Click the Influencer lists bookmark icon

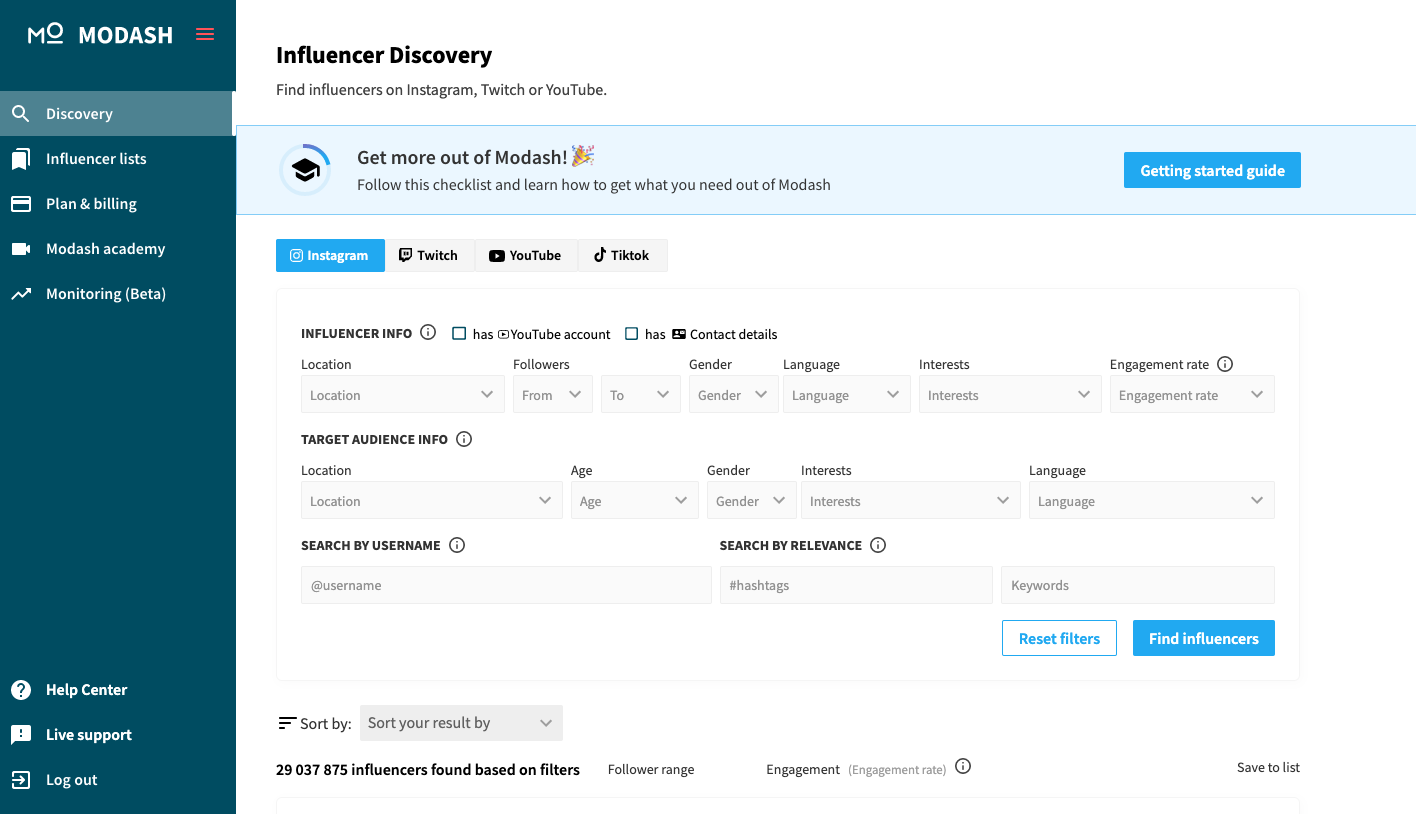(x=20, y=159)
